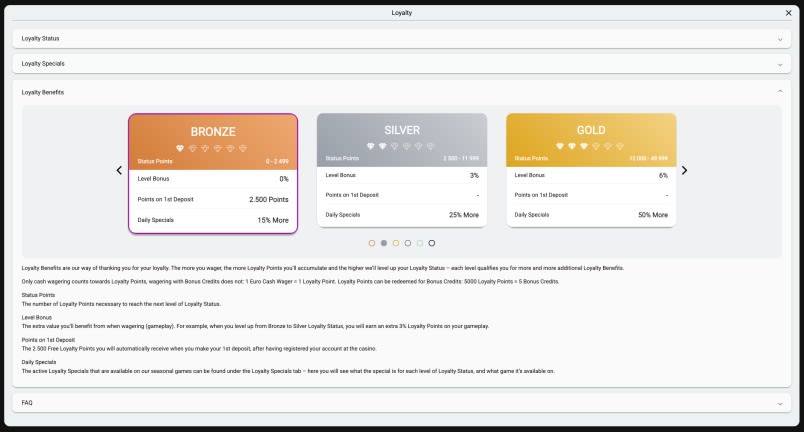804x432 pixels.
Task: Click the Silver card header title
Action: pyautogui.click(x=402, y=130)
